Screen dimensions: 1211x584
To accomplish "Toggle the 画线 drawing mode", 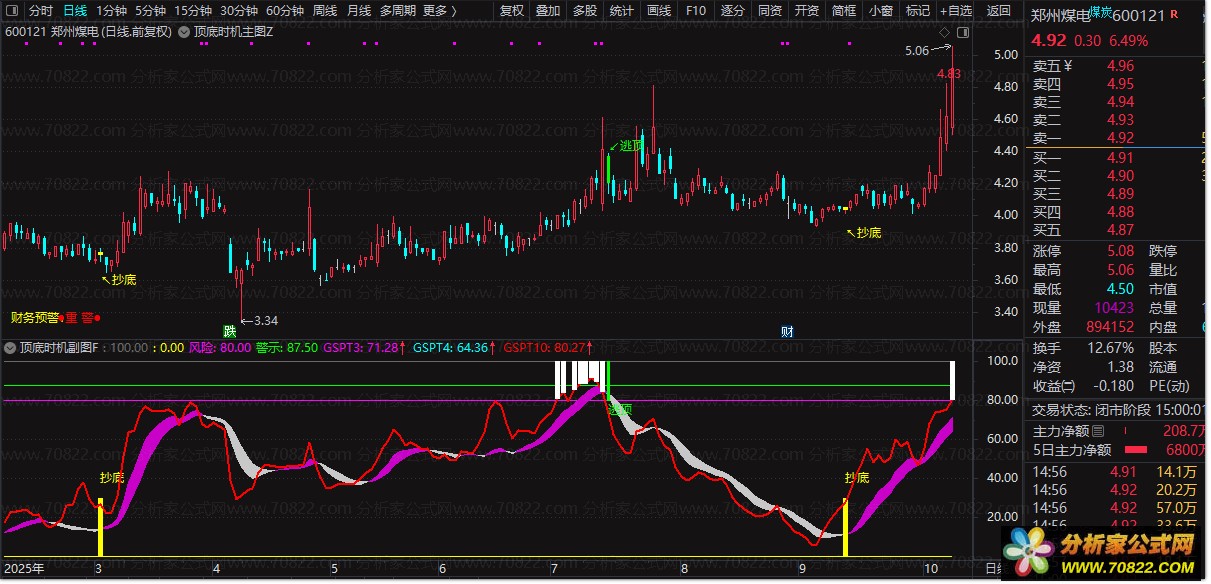I will 659,11.
